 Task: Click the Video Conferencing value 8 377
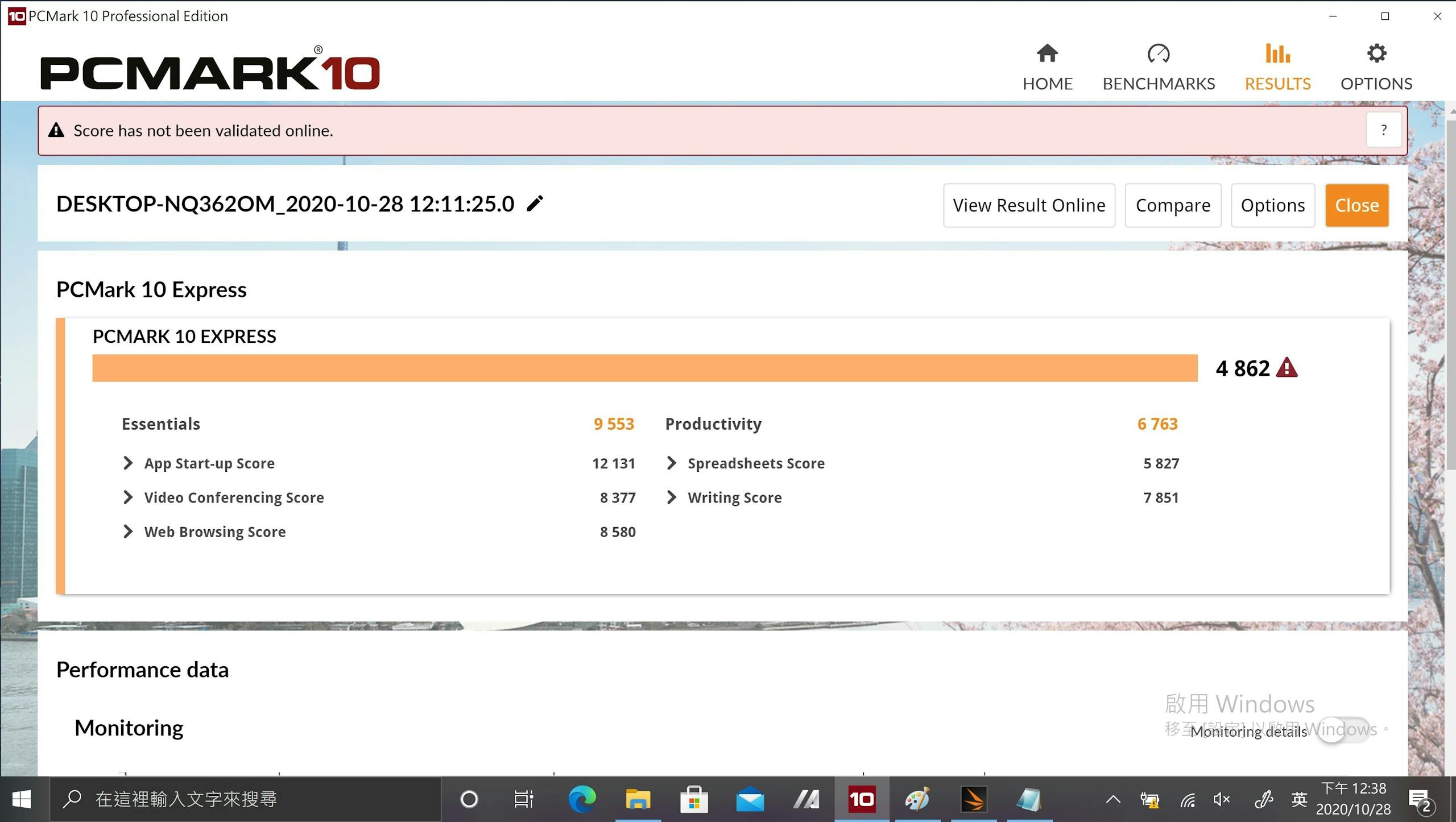tap(618, 497)
